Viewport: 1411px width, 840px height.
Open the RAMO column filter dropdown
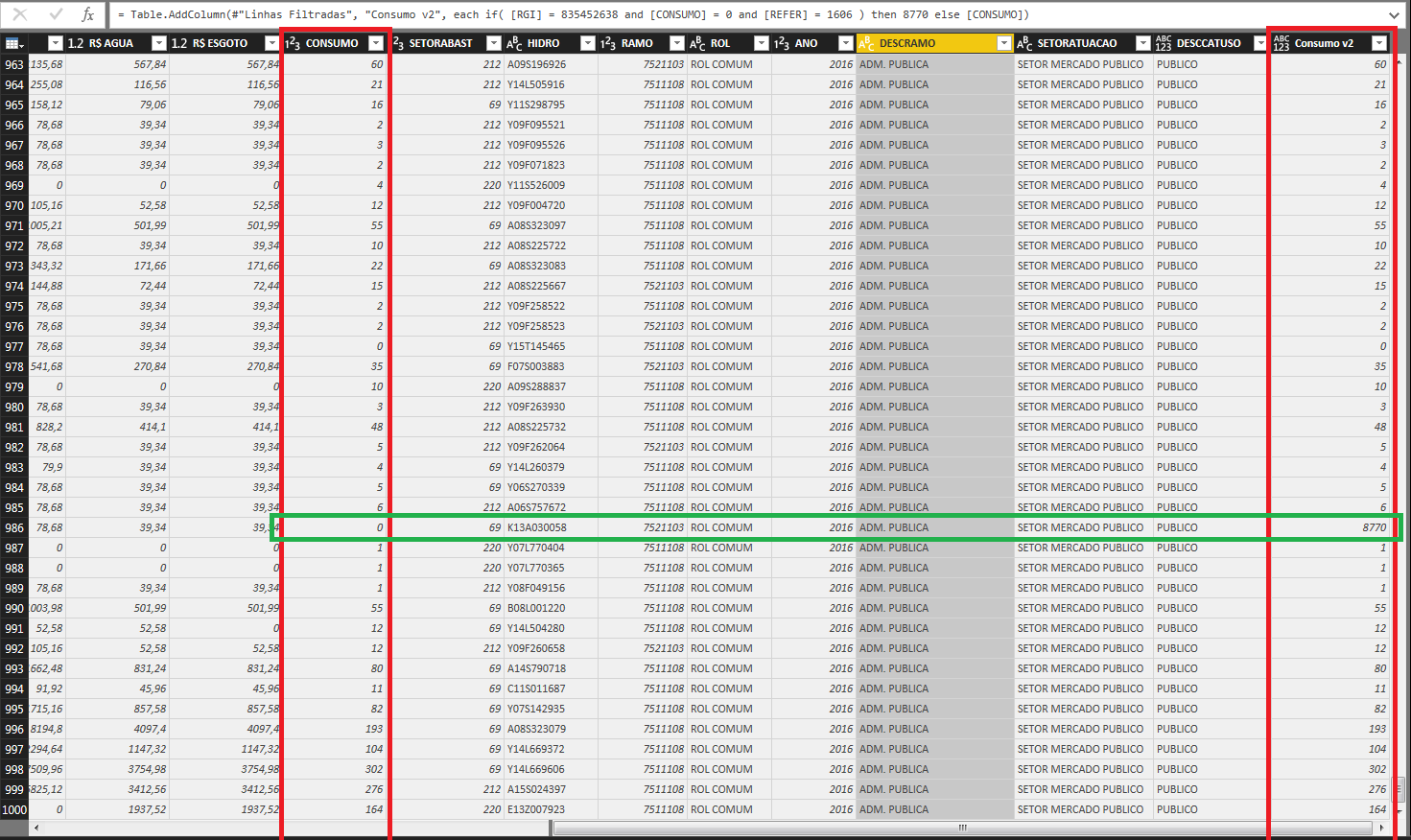[677, 43]
